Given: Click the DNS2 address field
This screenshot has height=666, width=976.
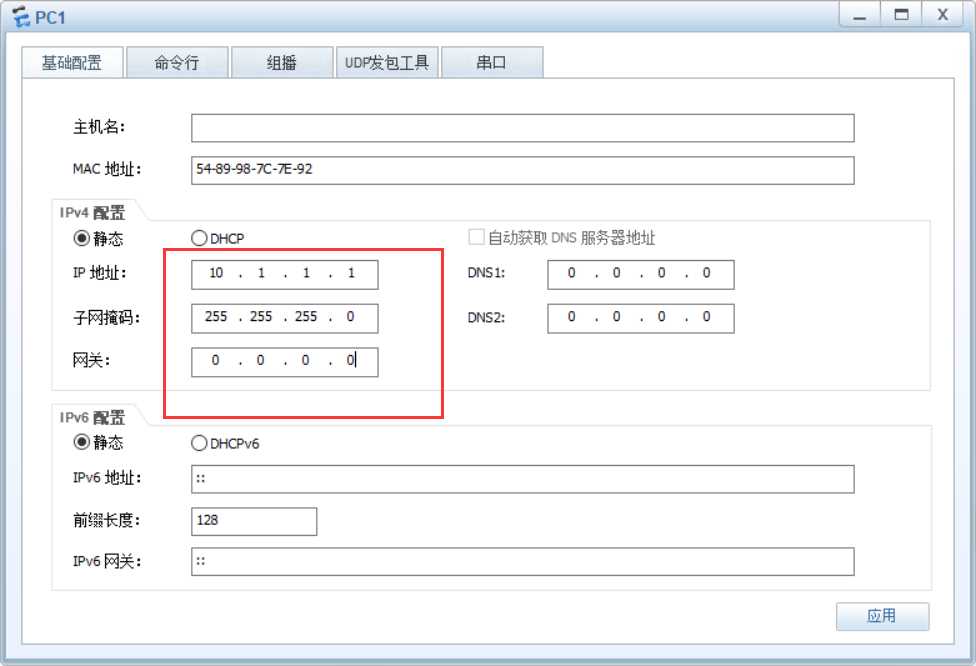Looking at the screenshot, I should tap(640, 318).
